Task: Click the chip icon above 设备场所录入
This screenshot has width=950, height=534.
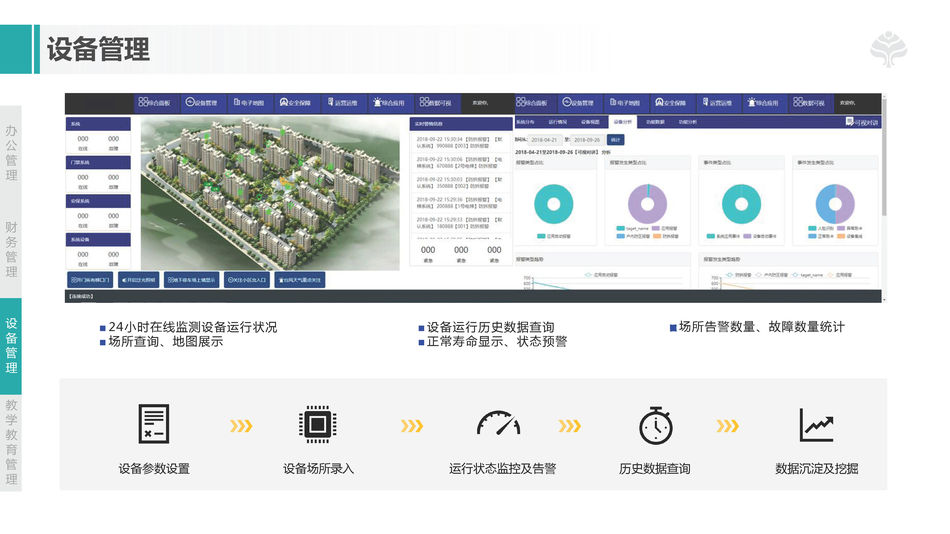Action: 317,424
